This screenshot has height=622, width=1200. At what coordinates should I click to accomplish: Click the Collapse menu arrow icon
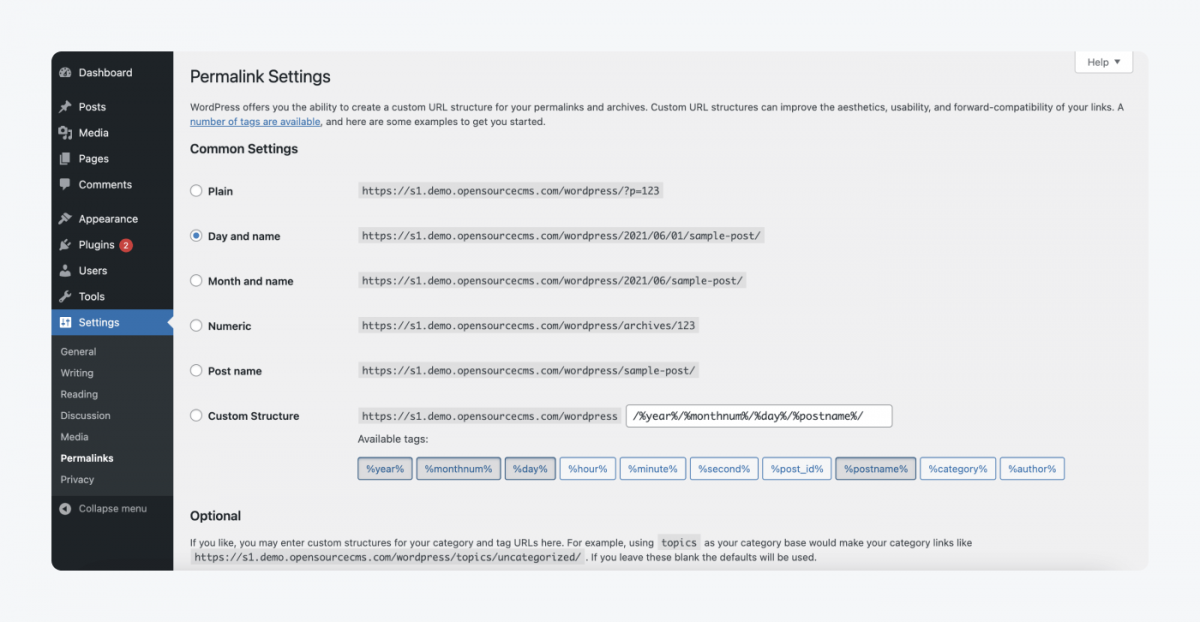pos(66,509)
